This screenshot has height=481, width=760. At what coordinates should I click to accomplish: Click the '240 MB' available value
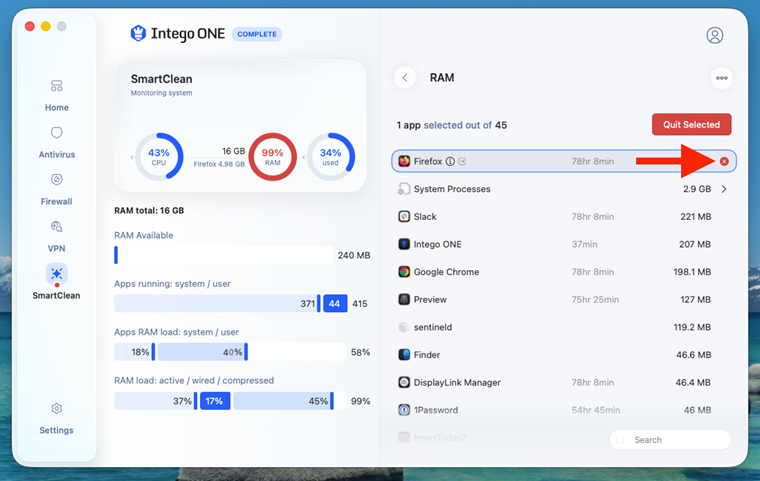[354, 255]
